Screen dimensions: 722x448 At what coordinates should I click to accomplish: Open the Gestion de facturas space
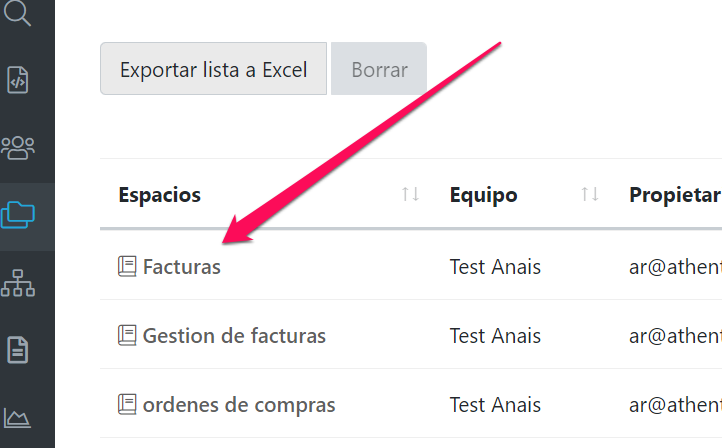point(234,336)
